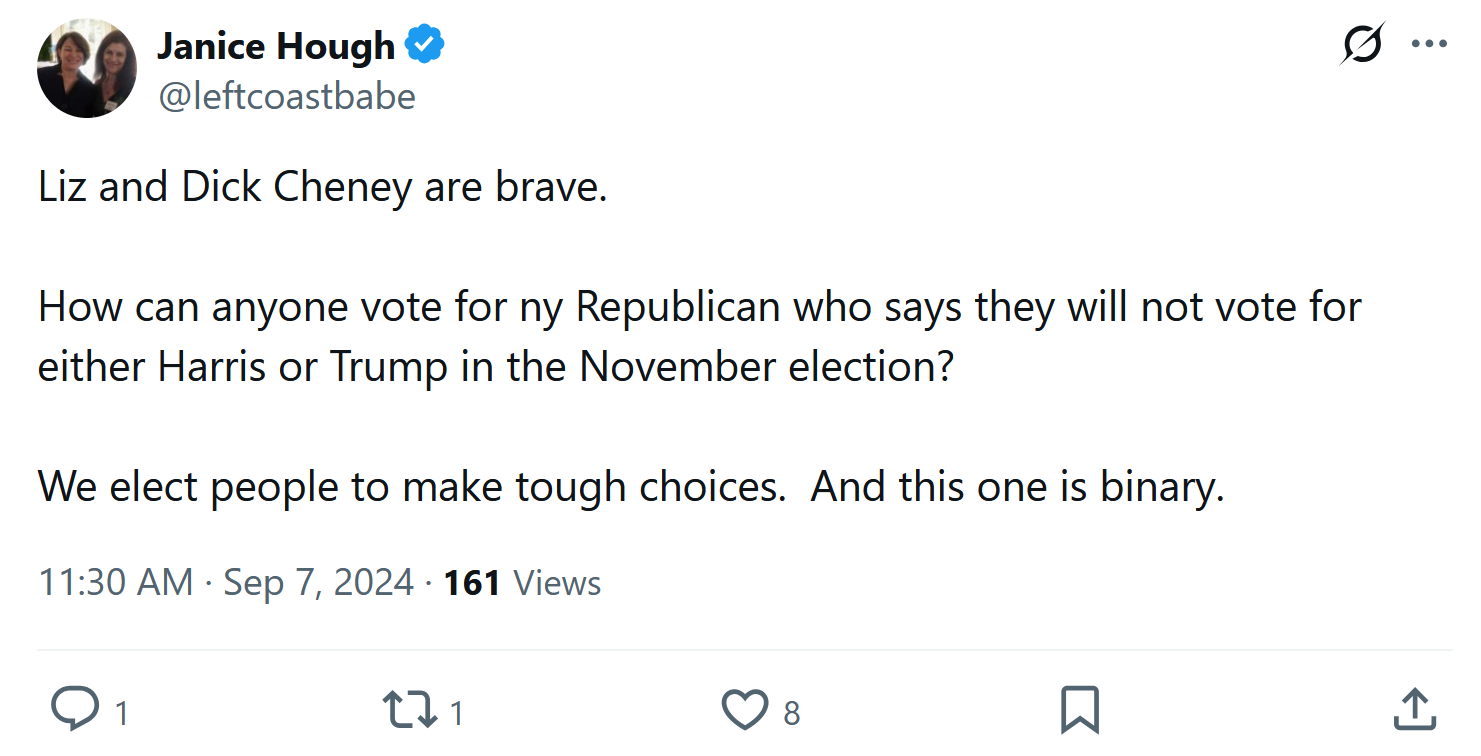Click the 11:30 AM timestamp link
This screenshot has height=756, width=1481.
coord(116,582)
